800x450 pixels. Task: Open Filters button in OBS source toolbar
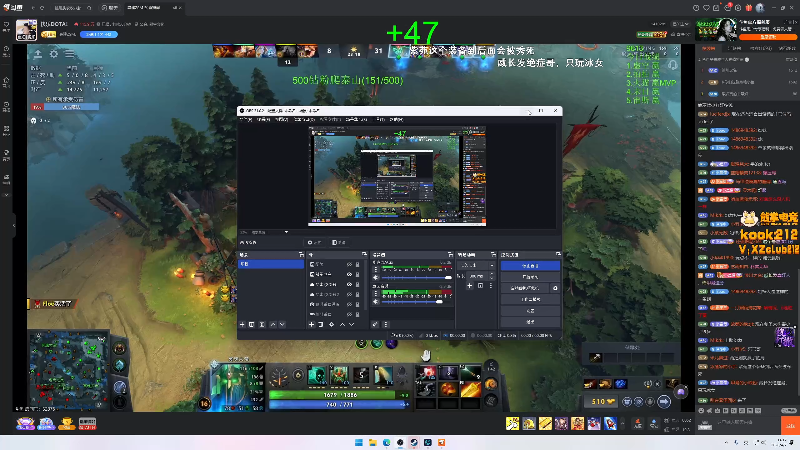pyautogui.click(x=339, y=242)
